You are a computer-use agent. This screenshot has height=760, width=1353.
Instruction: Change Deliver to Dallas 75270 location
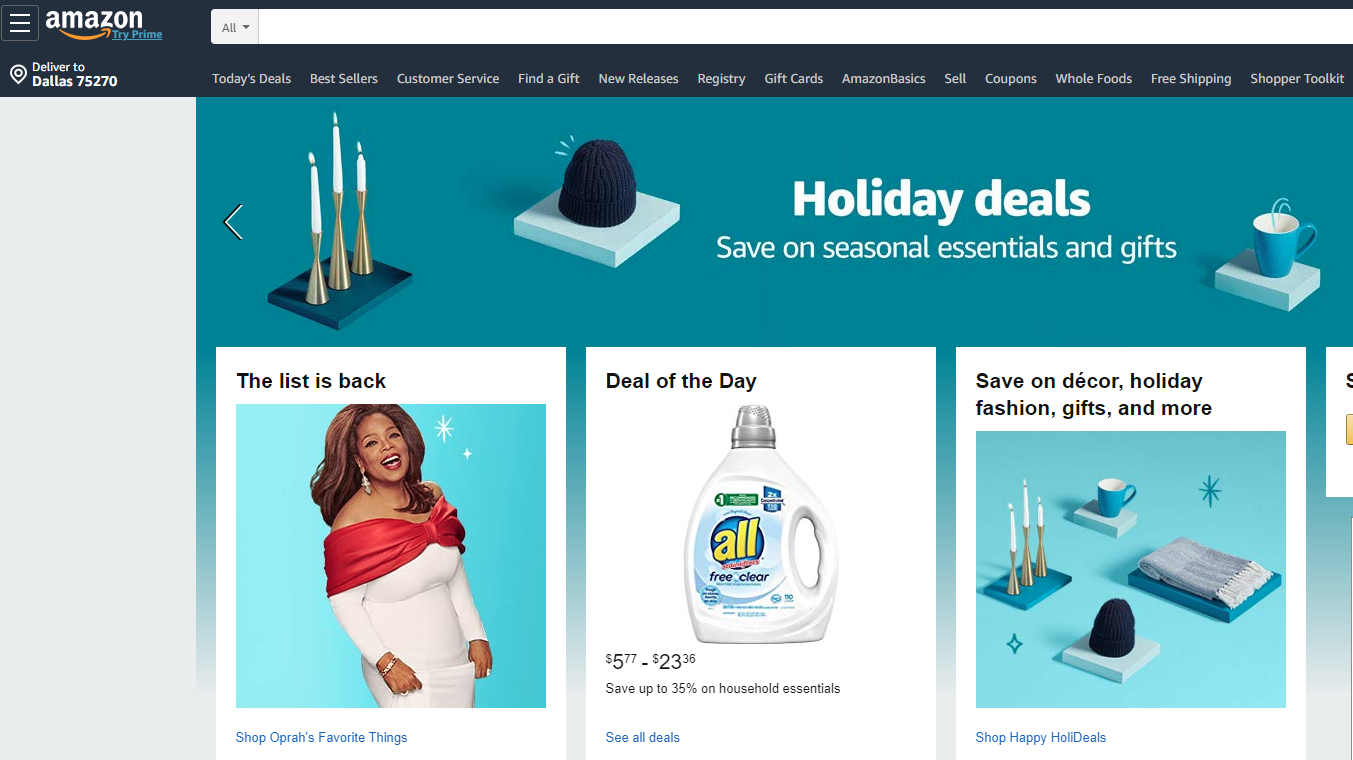(x=74, y=74)
